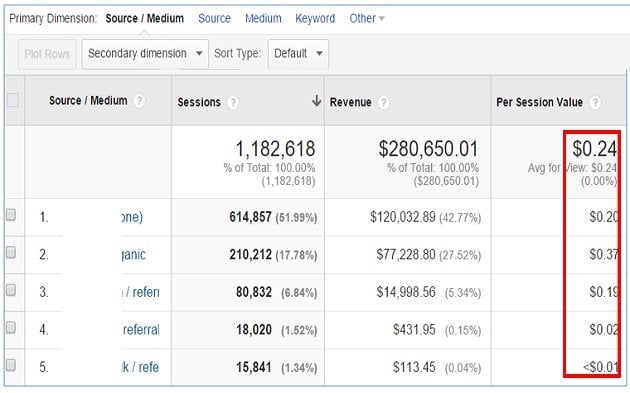Open the organic source link in row 2

click(x=134, y=255)
